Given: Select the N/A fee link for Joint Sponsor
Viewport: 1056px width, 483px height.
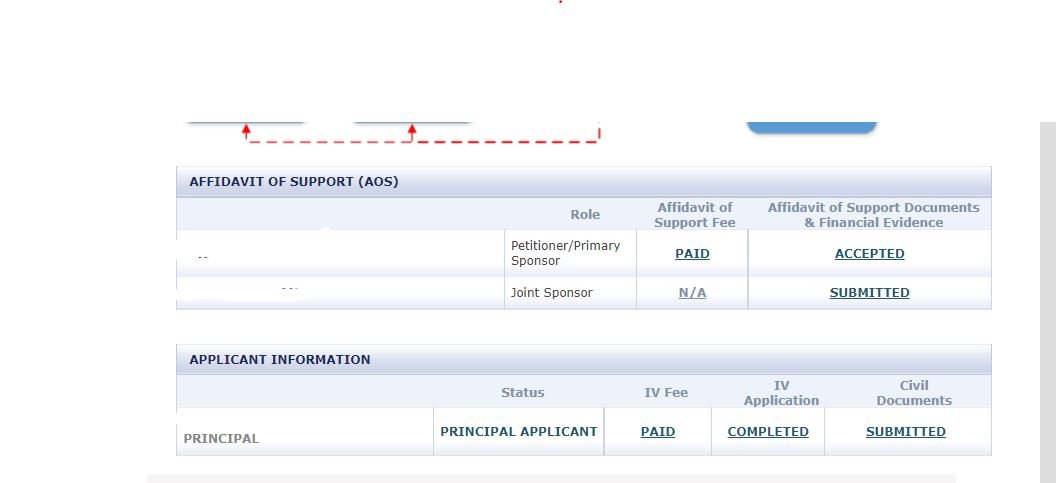Looking at the screenshot, I should pos(692,293).
